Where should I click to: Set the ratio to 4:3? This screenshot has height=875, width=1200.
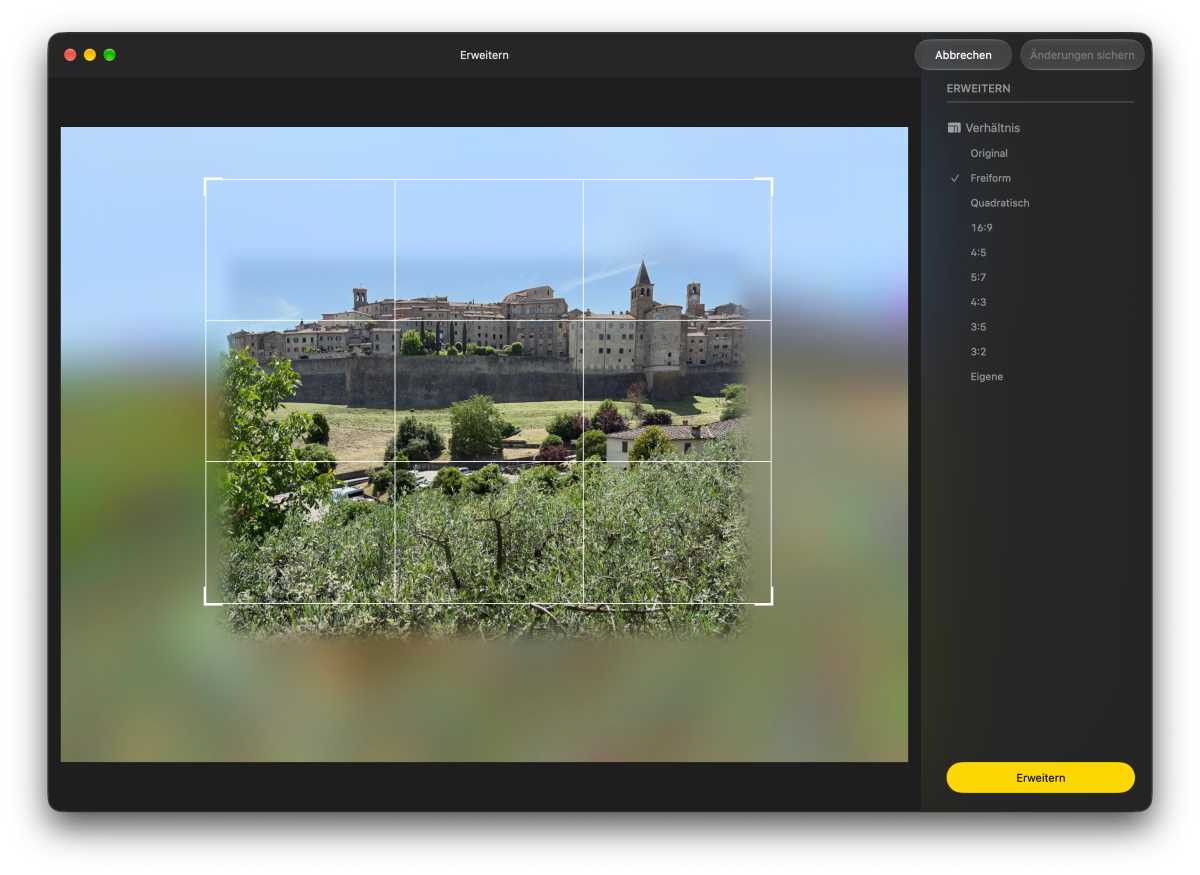(x=978, y=302)
